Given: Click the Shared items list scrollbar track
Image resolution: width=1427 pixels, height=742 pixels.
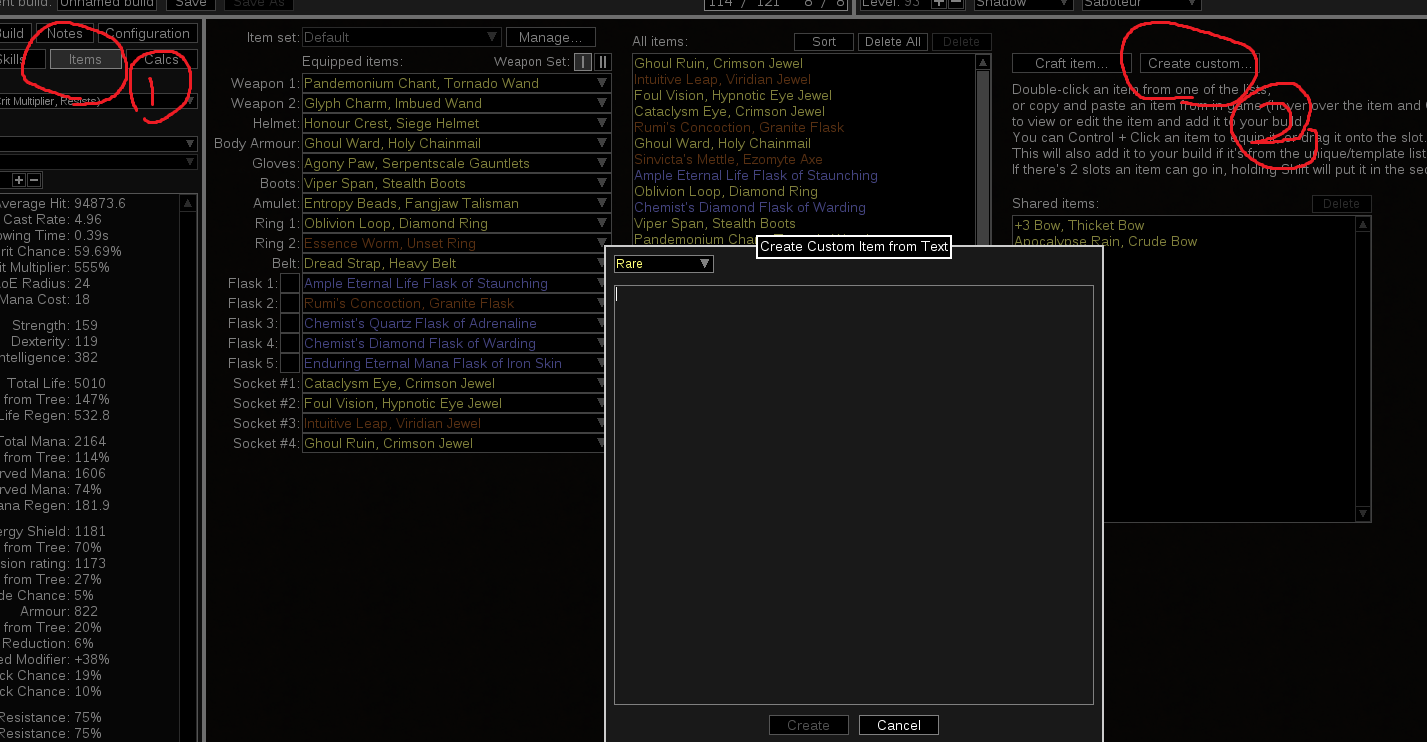Looking at the screenshot, I should click(x=1363, y=370).
